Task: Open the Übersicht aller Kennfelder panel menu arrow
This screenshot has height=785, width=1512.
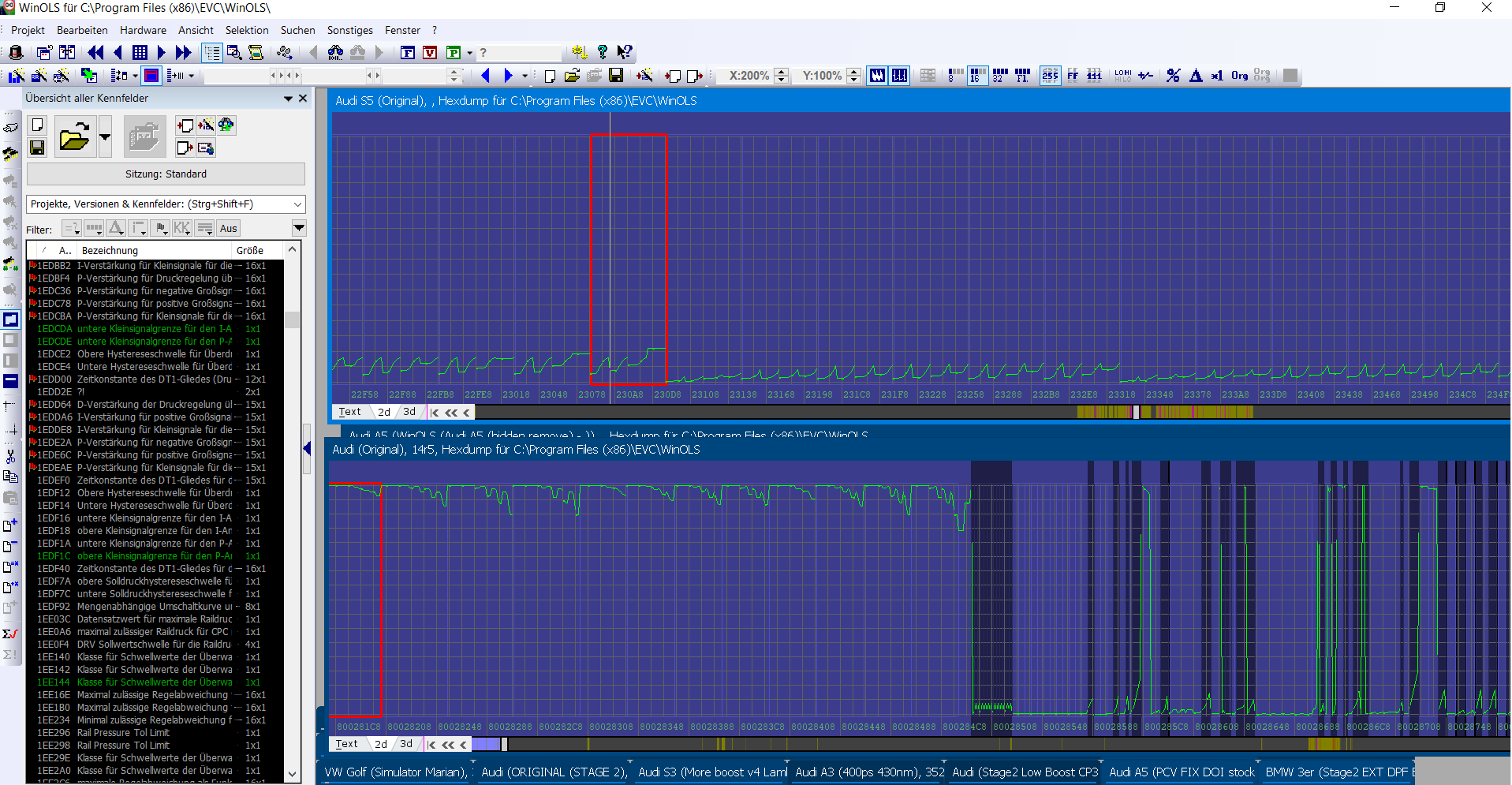Action: click(x=289, y=99)
